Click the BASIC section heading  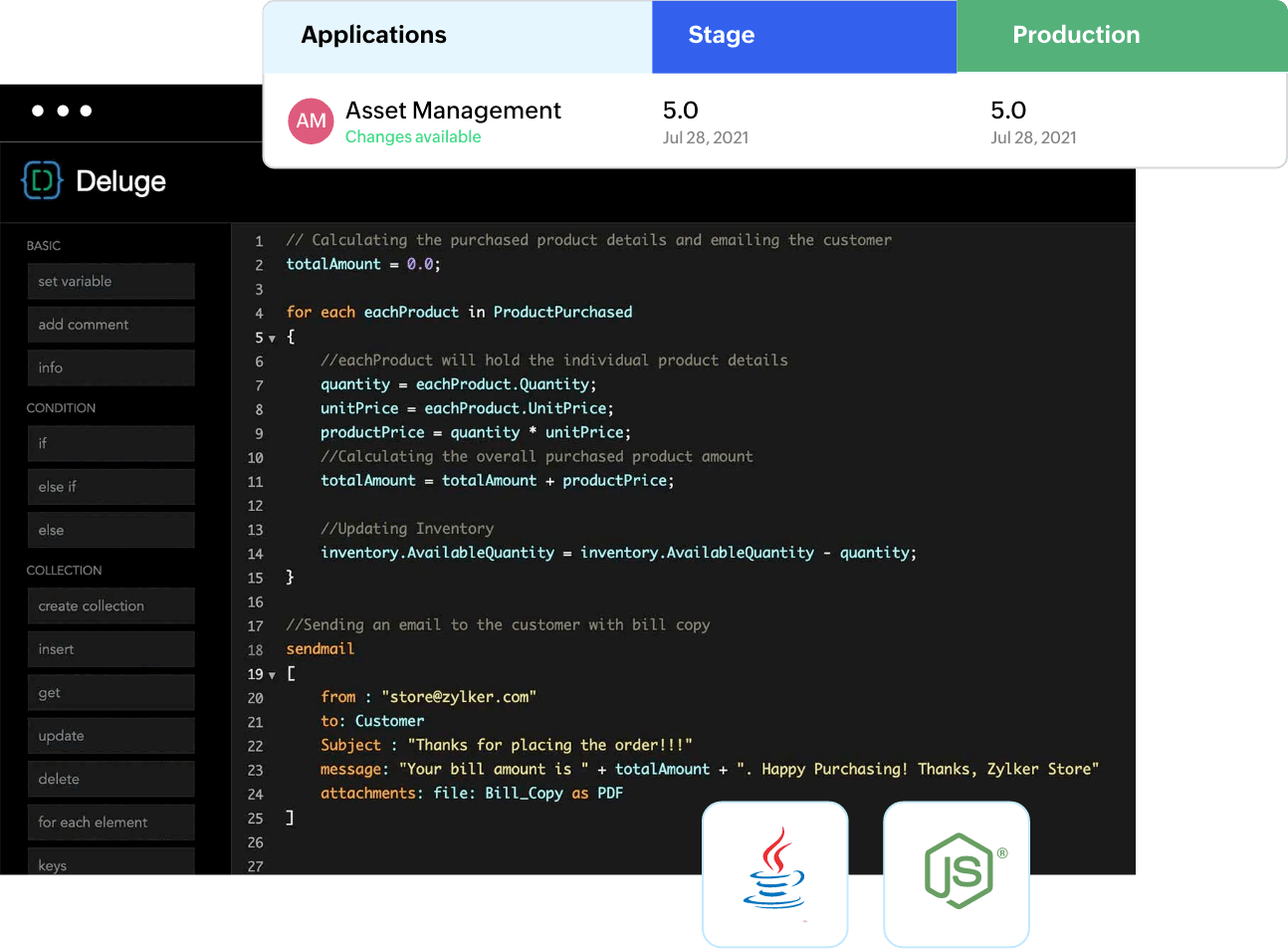44,245
